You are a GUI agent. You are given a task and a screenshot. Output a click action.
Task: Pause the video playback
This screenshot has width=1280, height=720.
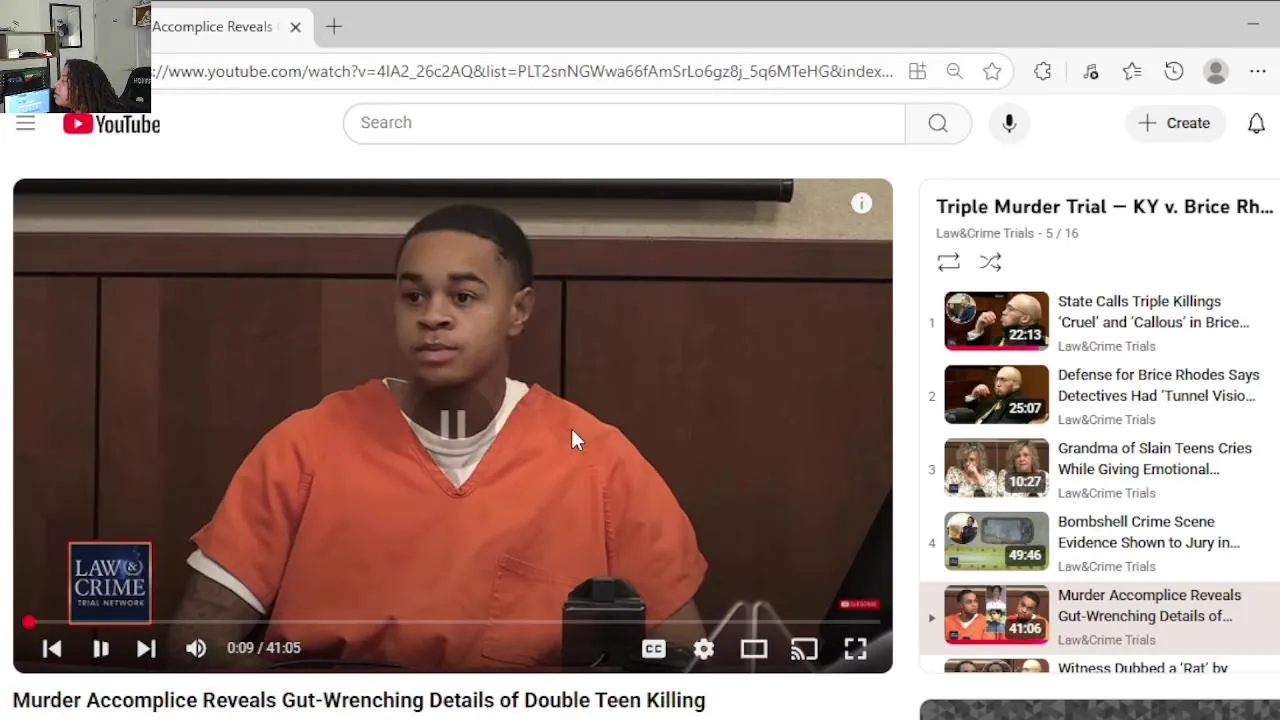click(x=100, y=648)
